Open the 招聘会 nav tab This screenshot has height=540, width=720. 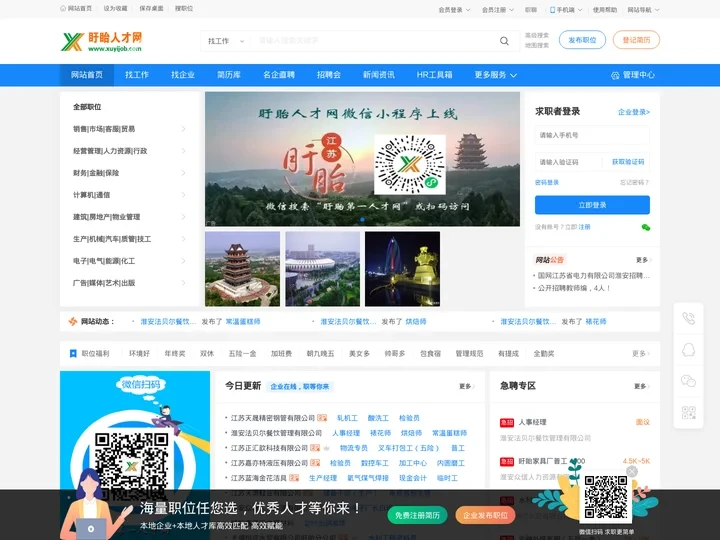(329, 75)
